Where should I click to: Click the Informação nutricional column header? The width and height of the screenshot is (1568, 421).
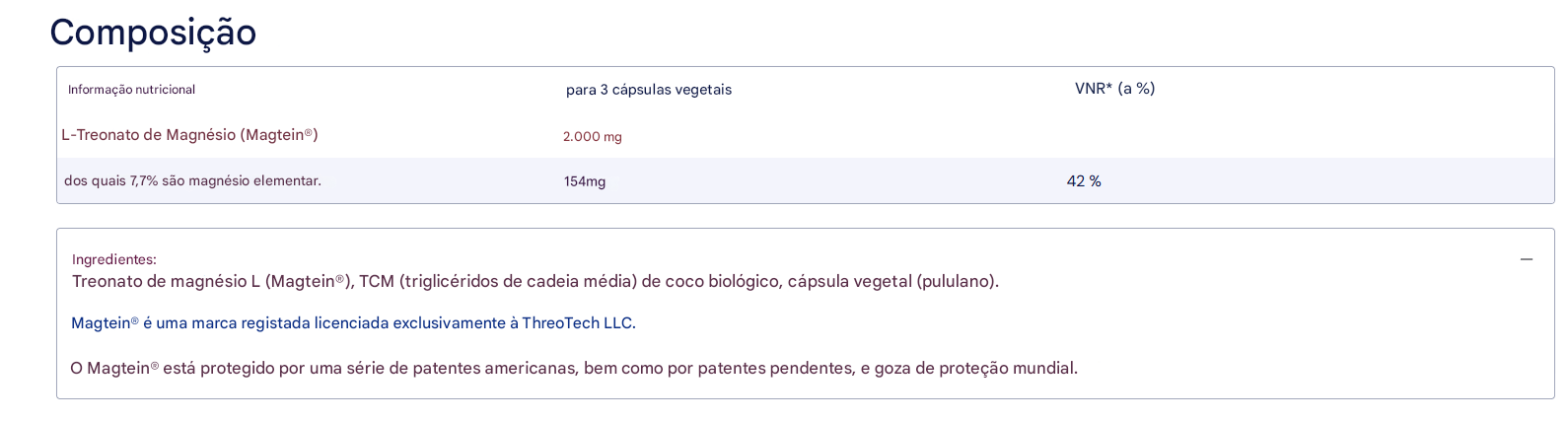[x=131, y=90]
